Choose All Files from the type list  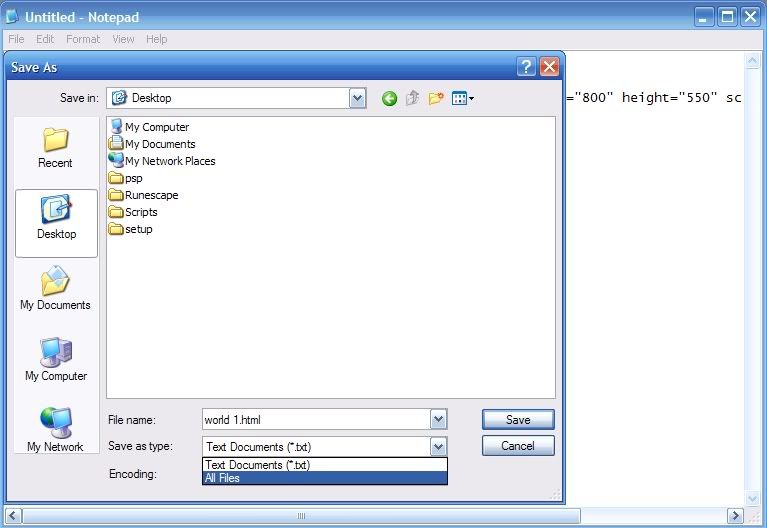point(324,478)
